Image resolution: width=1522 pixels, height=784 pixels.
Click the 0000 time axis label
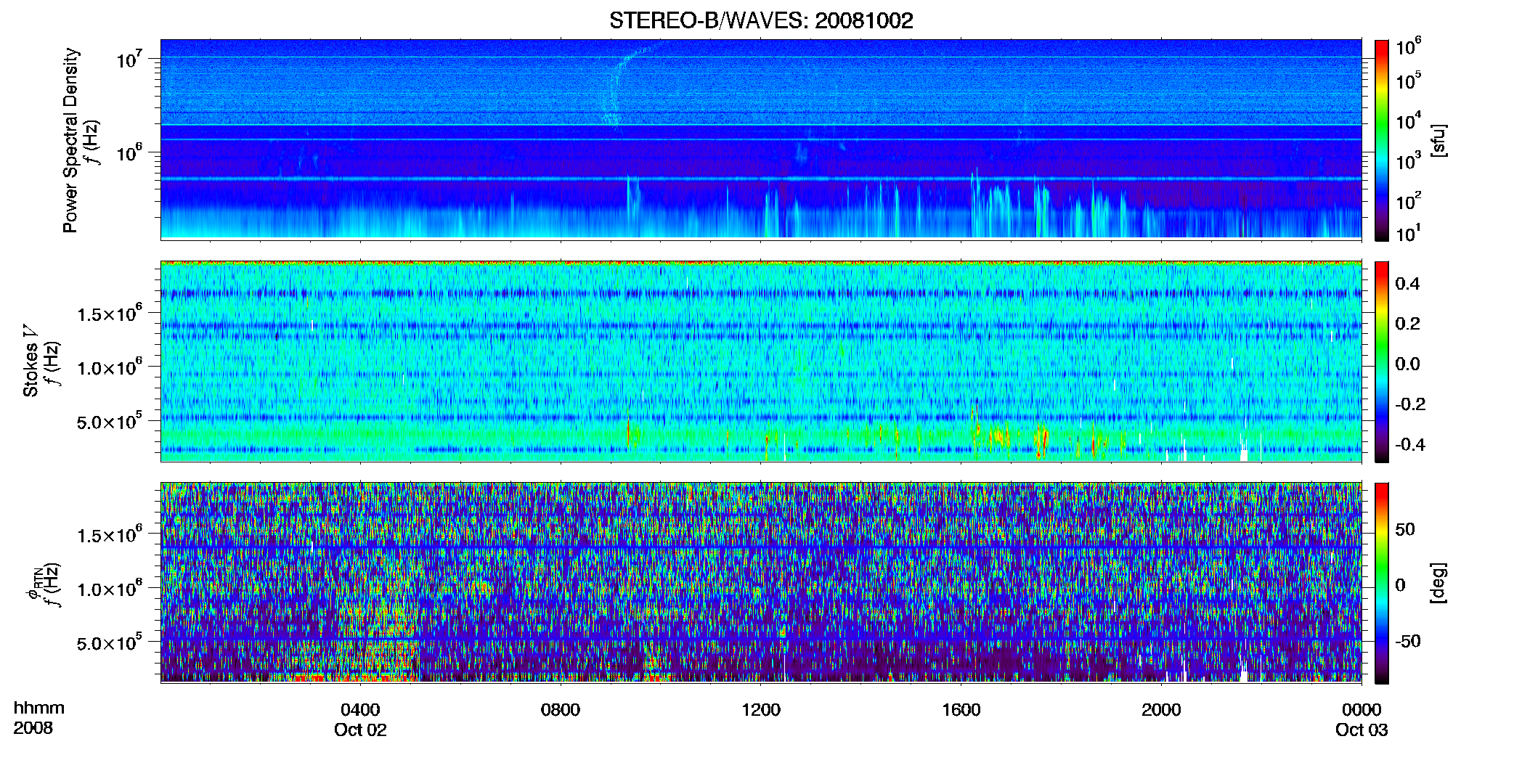[x=1362, y=709]
